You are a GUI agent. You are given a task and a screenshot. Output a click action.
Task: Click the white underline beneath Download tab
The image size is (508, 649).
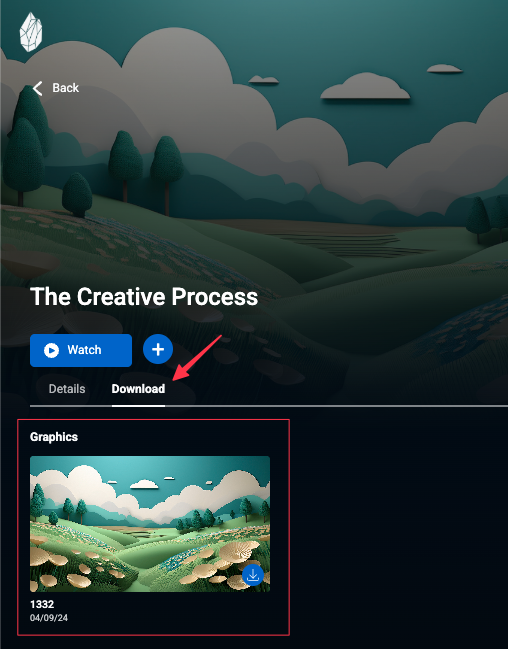pyautogui.click(x=138, y=406)
